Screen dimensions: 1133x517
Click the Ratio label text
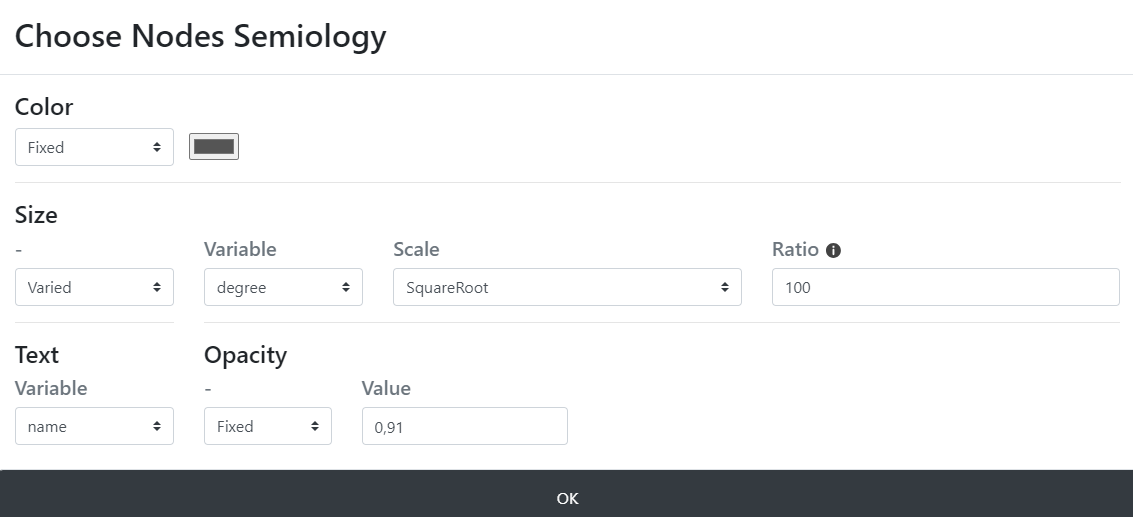[795, 249]
